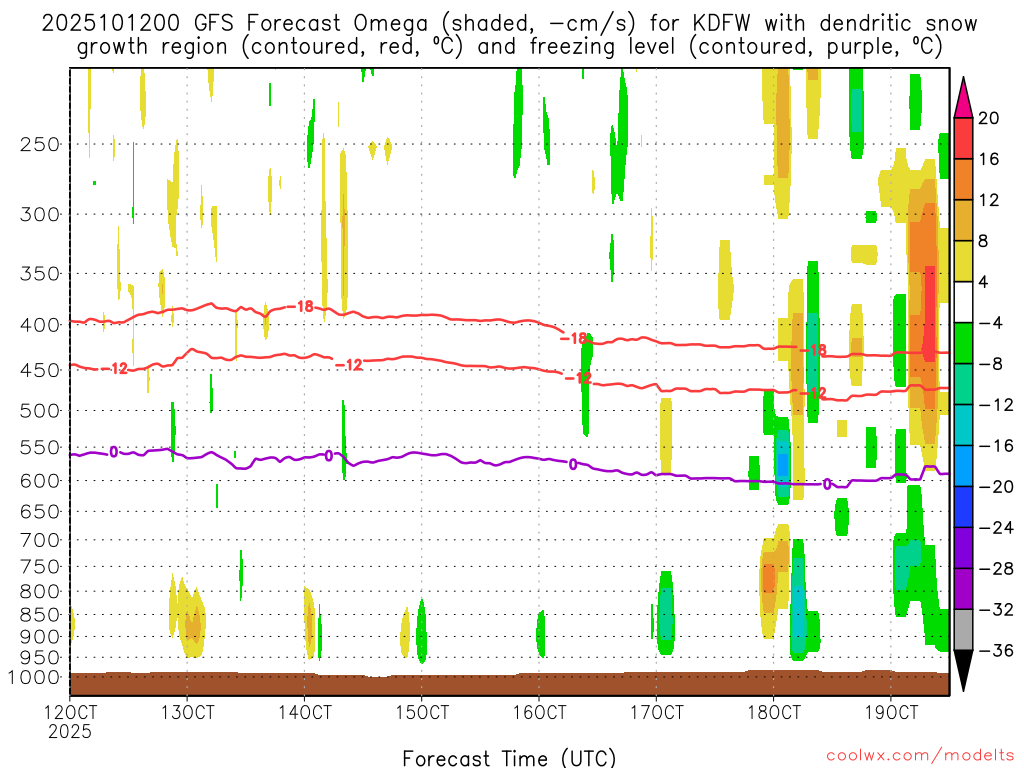Click the 1000 pressure level label
The image size is (1024, 768).
tap(35, 677)
